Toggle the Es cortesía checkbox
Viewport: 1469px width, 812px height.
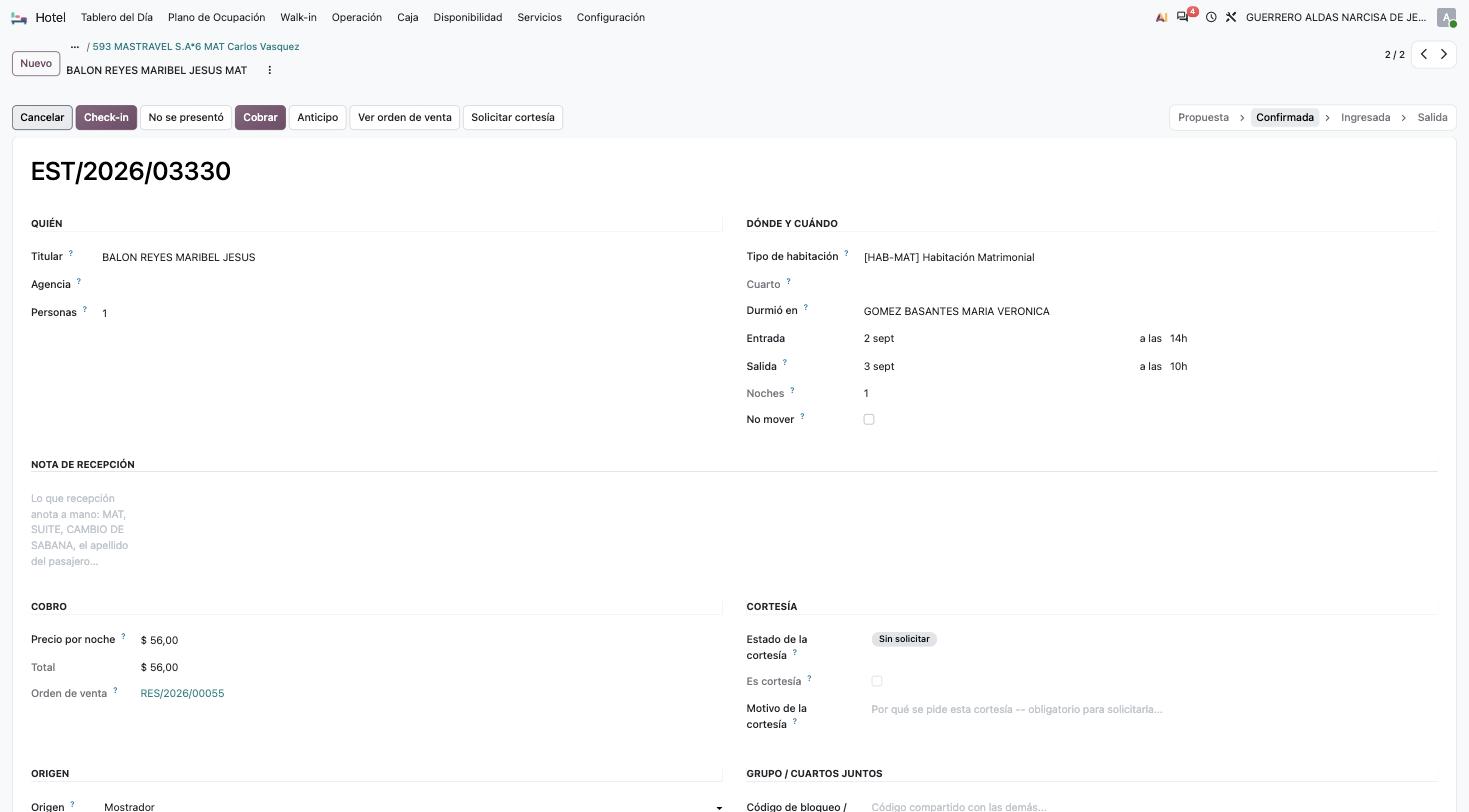click(x=877, y=681)
